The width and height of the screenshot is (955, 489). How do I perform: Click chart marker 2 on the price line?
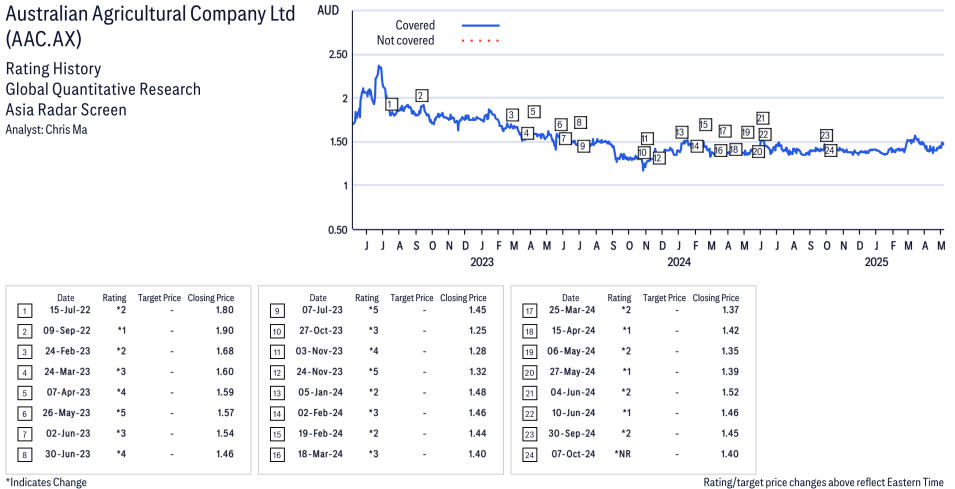click(x=421, y=96)
